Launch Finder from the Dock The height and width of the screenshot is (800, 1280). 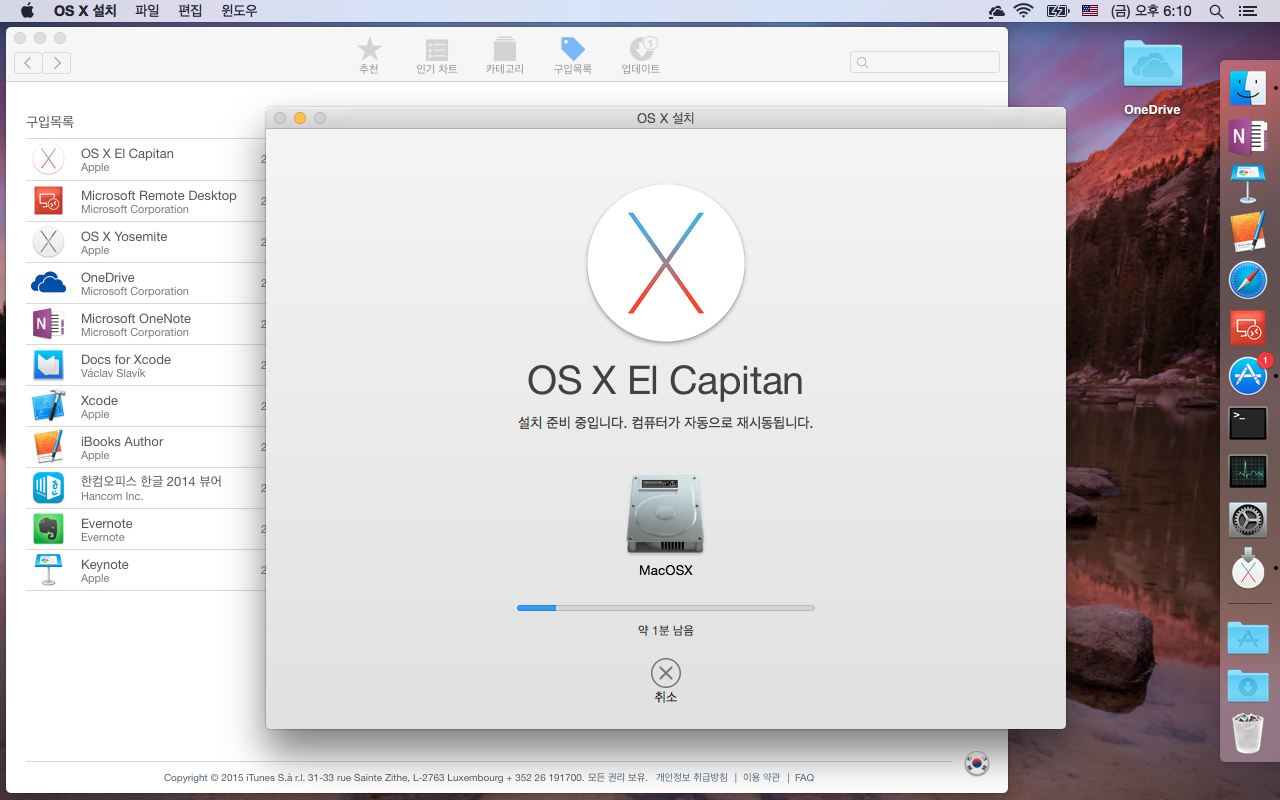point(1248,88)
